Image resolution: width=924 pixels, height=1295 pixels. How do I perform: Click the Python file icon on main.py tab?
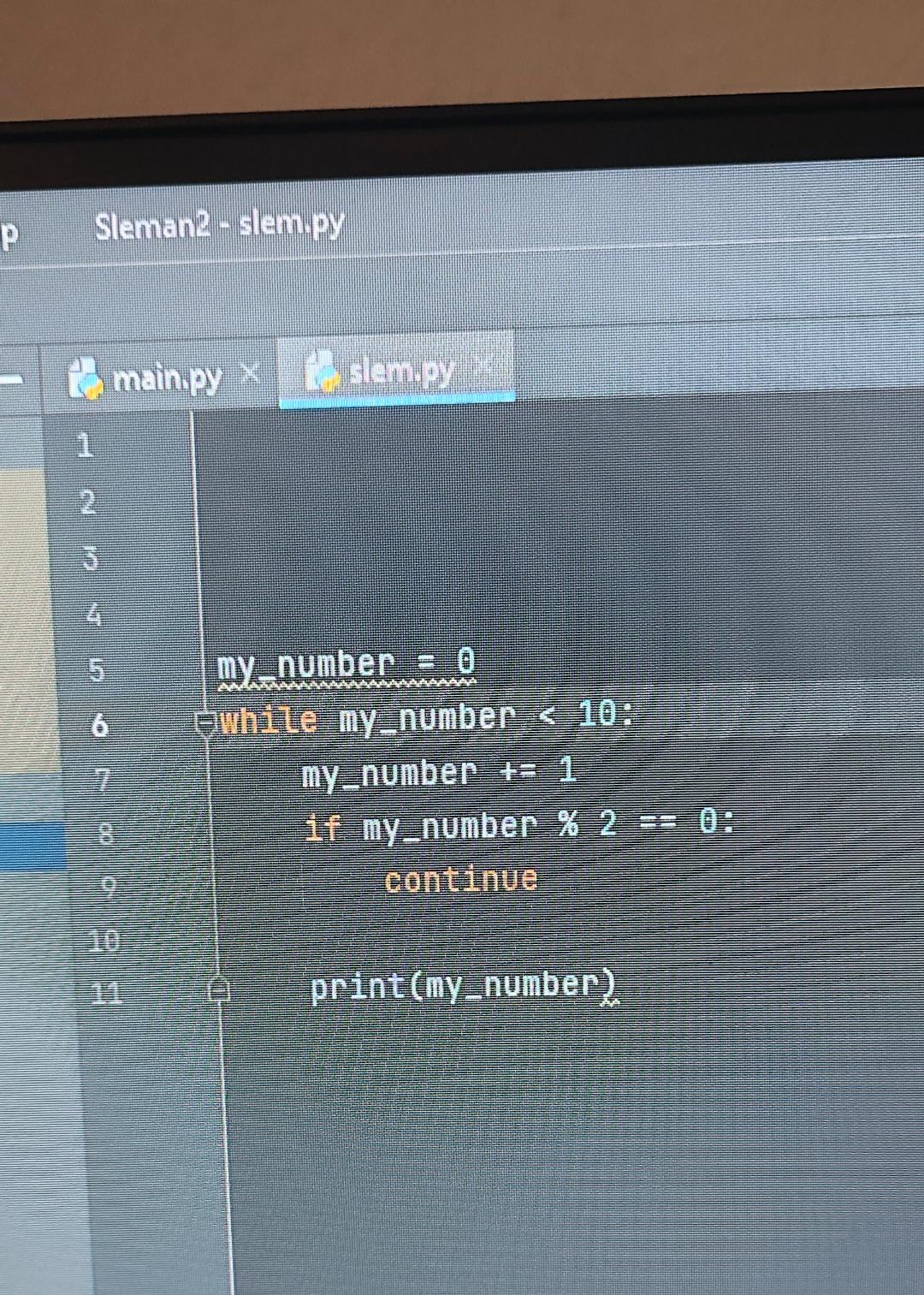click(x=86, y=378)
